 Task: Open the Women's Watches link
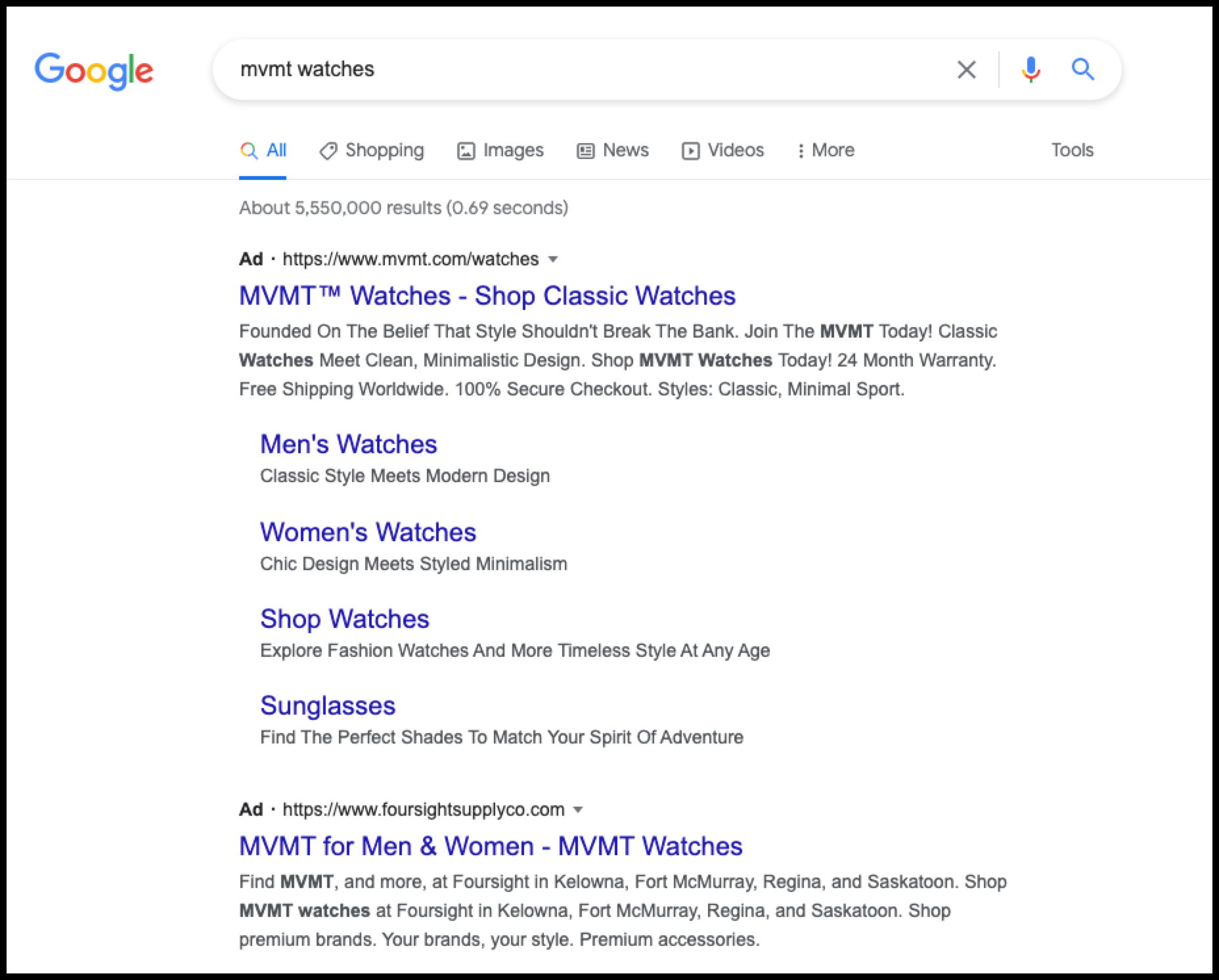[368, 532]
